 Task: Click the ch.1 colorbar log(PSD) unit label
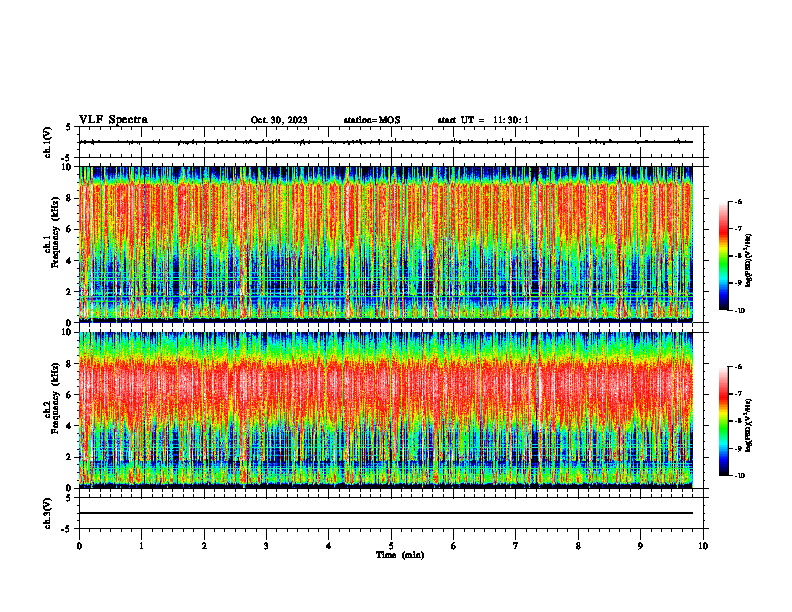[x=749, y=261]
